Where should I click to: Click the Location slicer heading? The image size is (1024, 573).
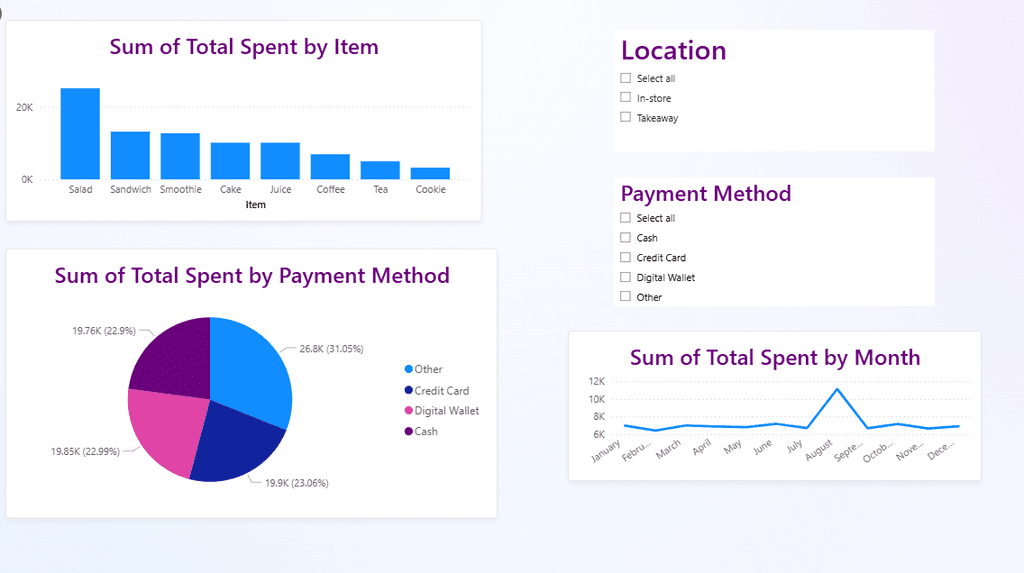[x=673, y=50]
